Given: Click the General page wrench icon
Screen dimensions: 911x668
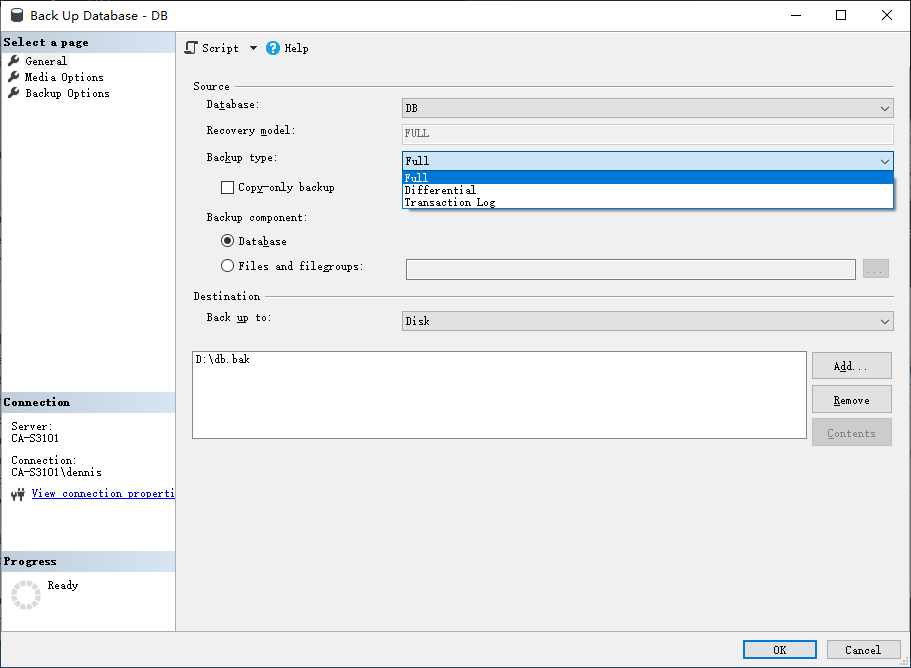Looking at the screenshot, I should pyautogui.click(x=14, y=61).
